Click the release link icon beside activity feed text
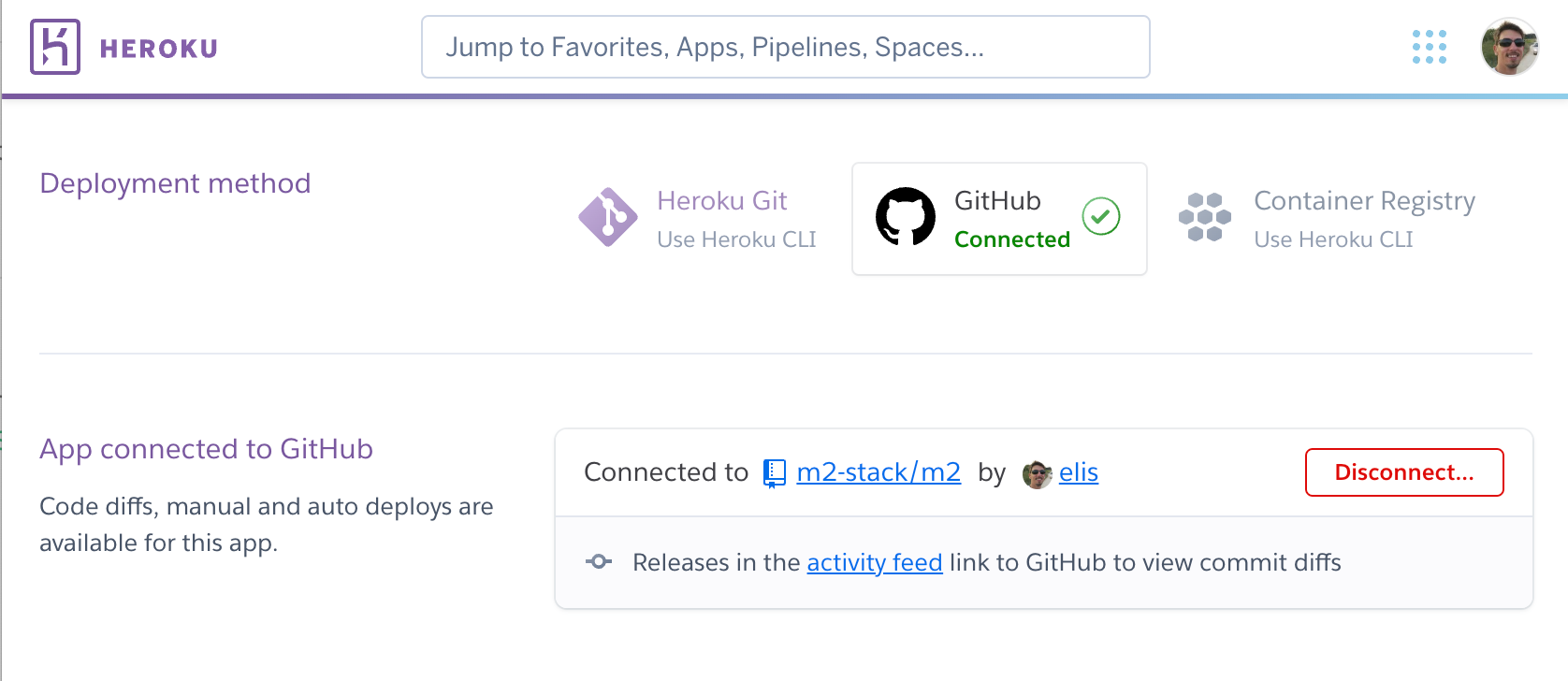The height and width of the screenshot is (681, 1568). 598,561
